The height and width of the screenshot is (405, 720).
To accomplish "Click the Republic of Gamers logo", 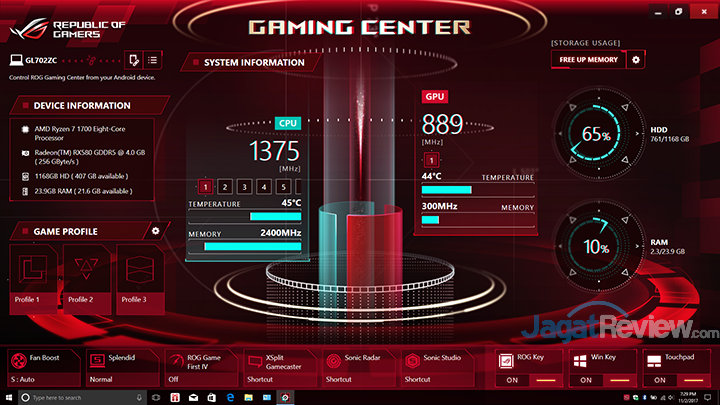I will point(67,29).
